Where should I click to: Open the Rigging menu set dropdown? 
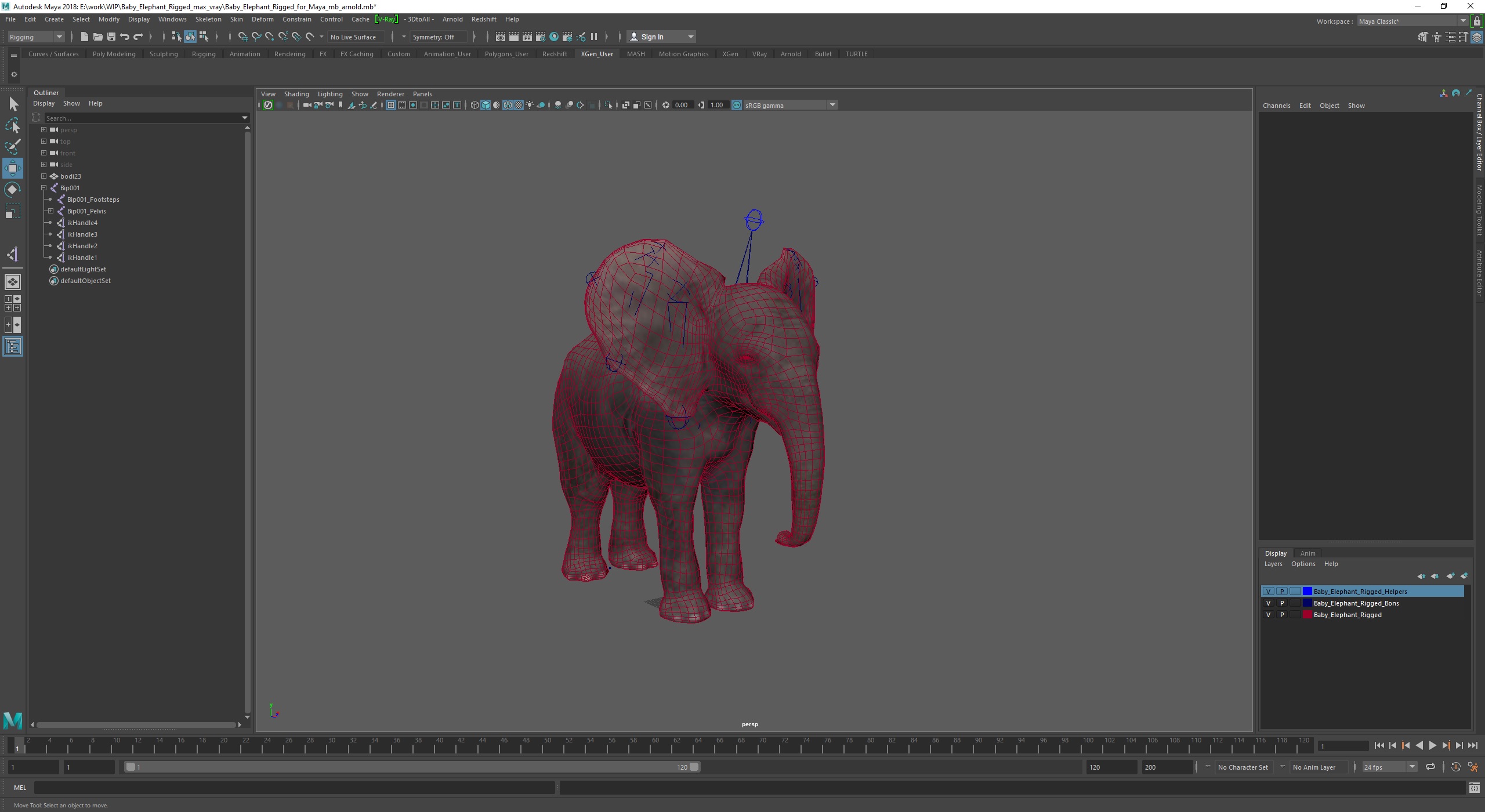tap(36, 37)
